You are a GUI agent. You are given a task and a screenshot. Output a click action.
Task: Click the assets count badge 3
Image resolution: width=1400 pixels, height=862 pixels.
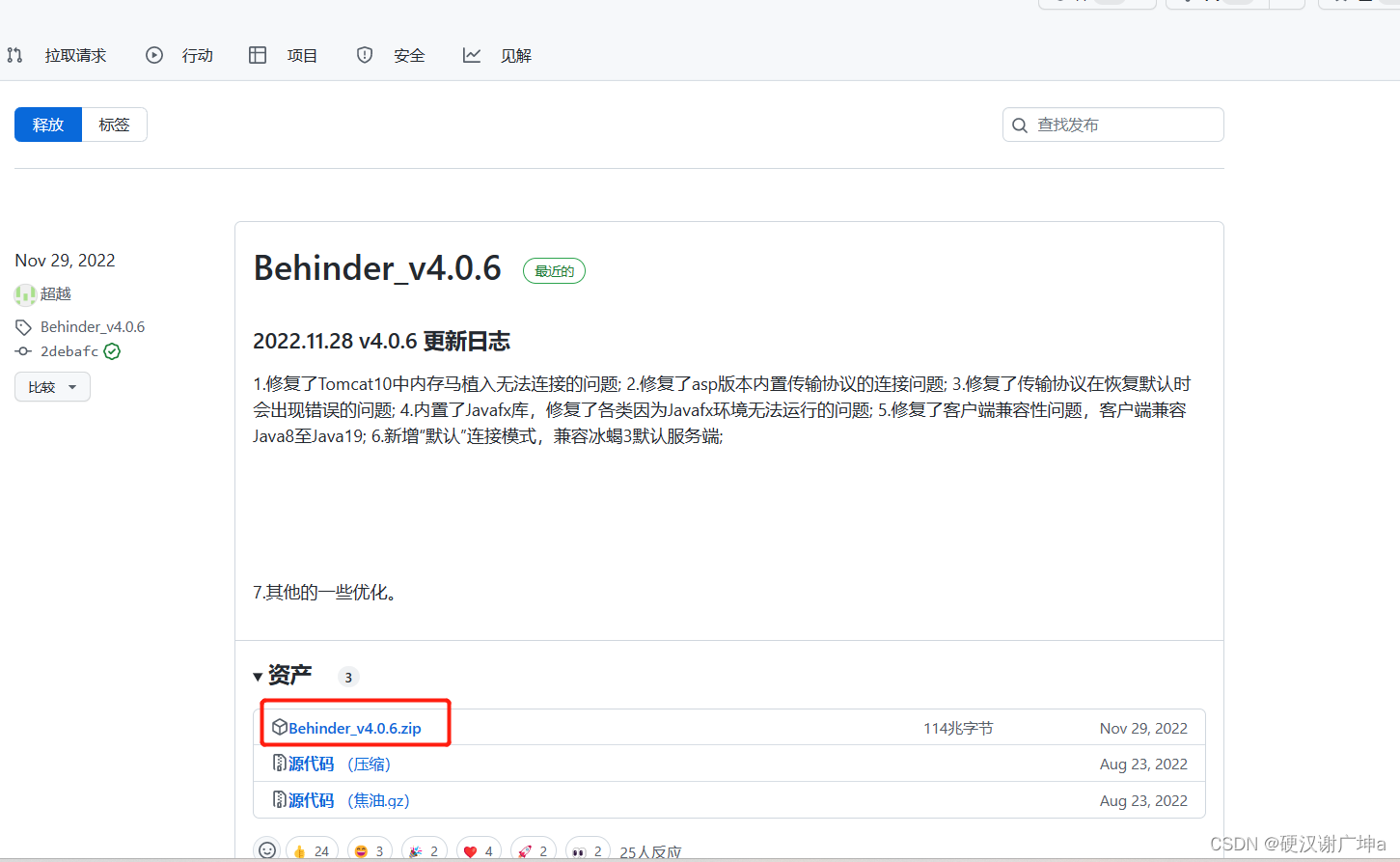[x=348, y=678]
